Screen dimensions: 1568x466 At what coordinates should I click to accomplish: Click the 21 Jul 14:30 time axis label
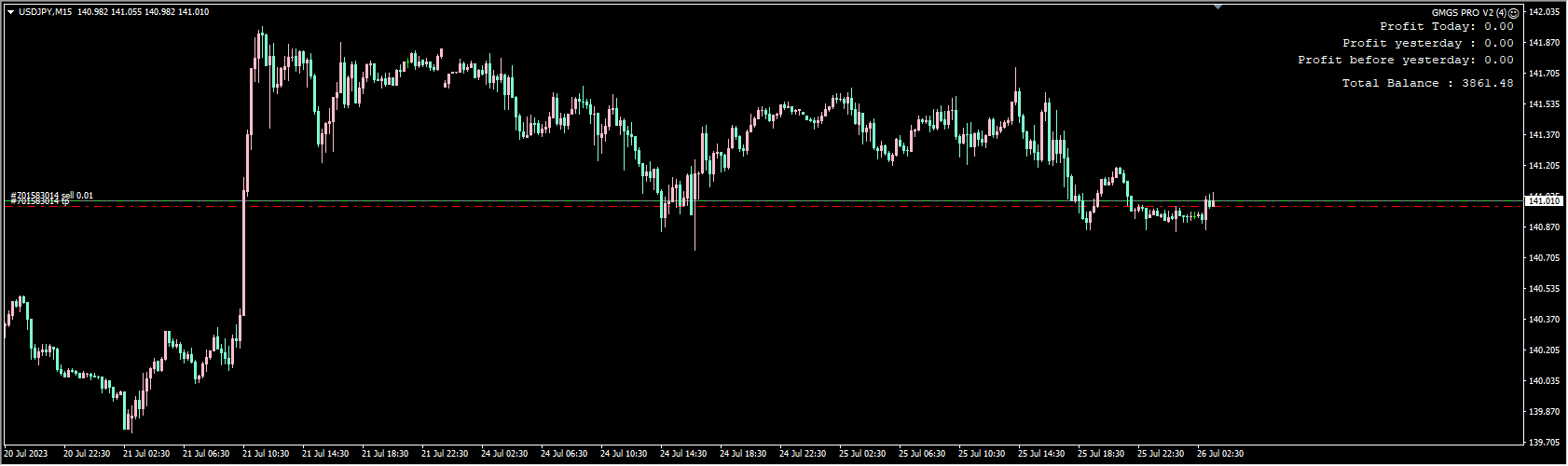click(325, 454)
